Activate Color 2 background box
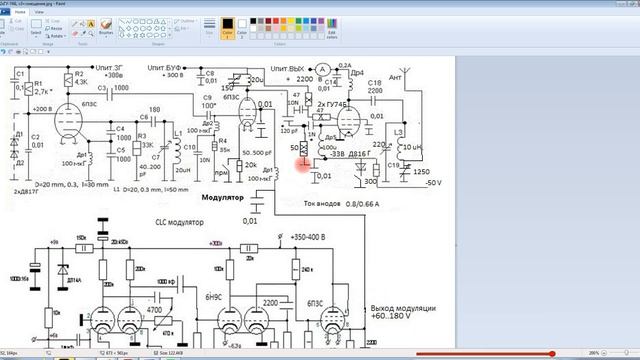Image resolution: width=640 pixels, height=360 pixels. [x=242, y=28]
